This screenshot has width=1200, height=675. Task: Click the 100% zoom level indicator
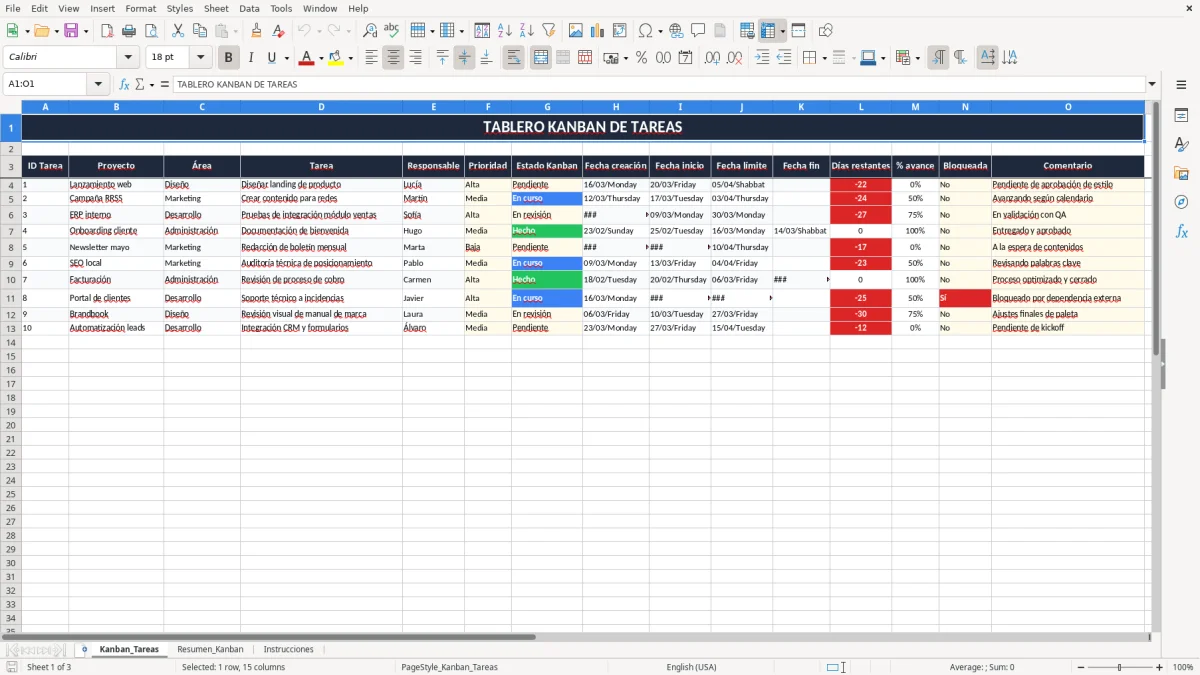point(1182,667)
